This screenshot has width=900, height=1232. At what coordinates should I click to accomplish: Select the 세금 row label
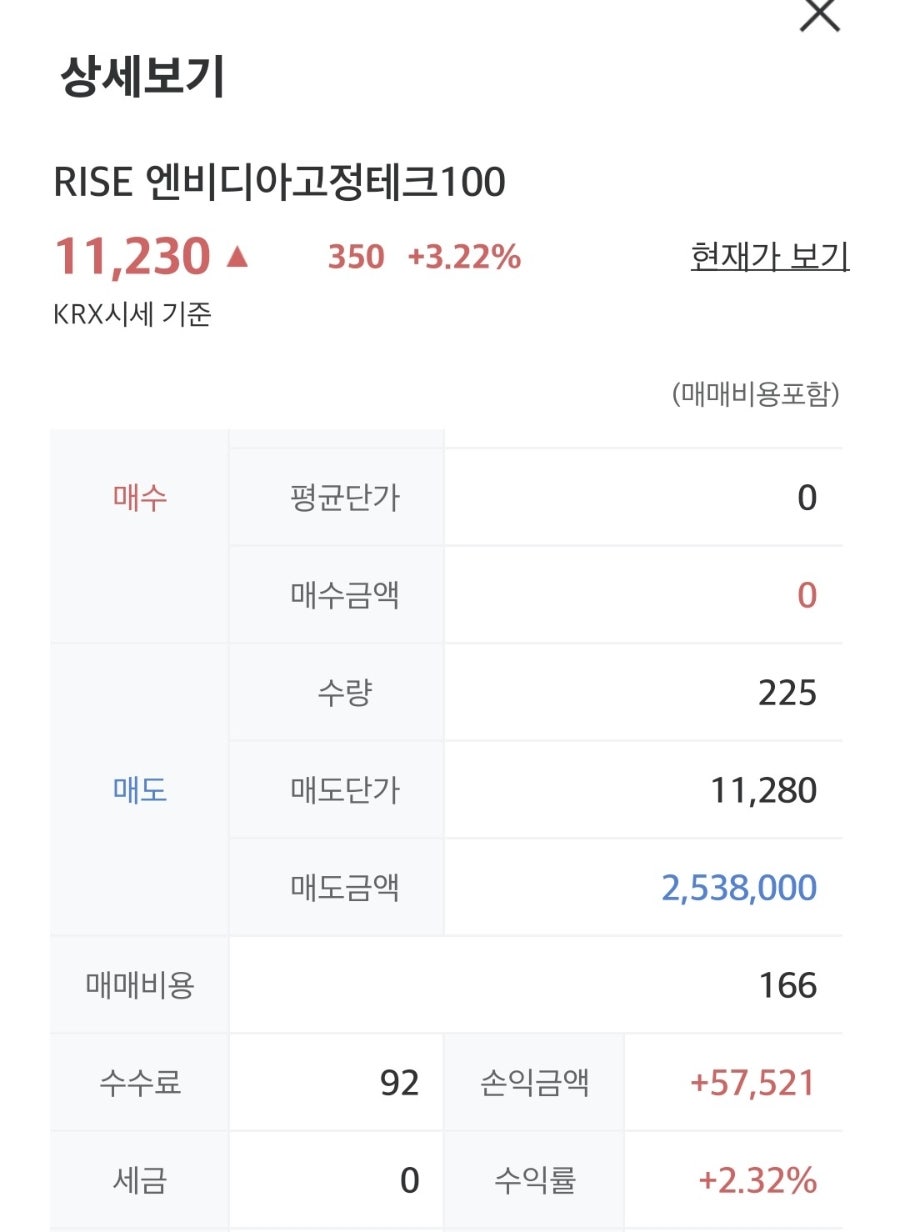point(140,1181)
